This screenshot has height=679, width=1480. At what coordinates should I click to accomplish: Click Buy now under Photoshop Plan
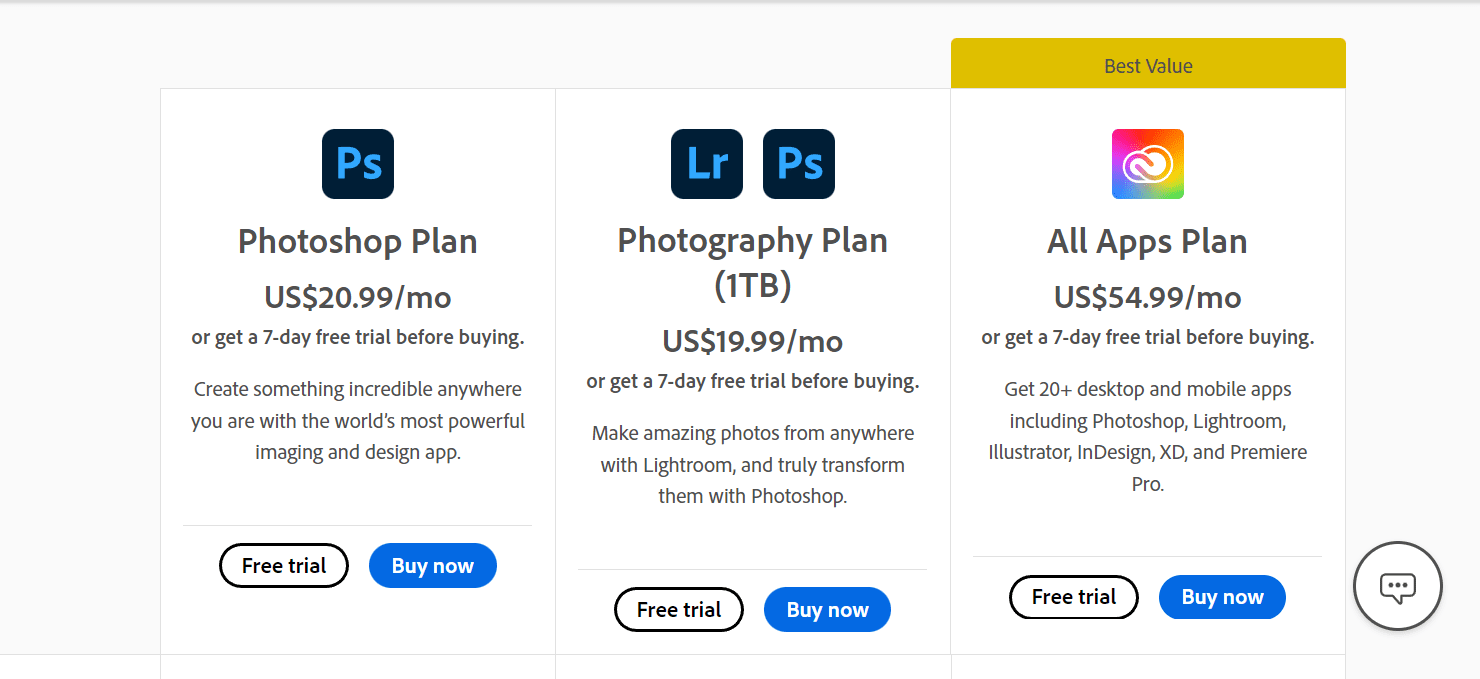click(x=432, y=565)
